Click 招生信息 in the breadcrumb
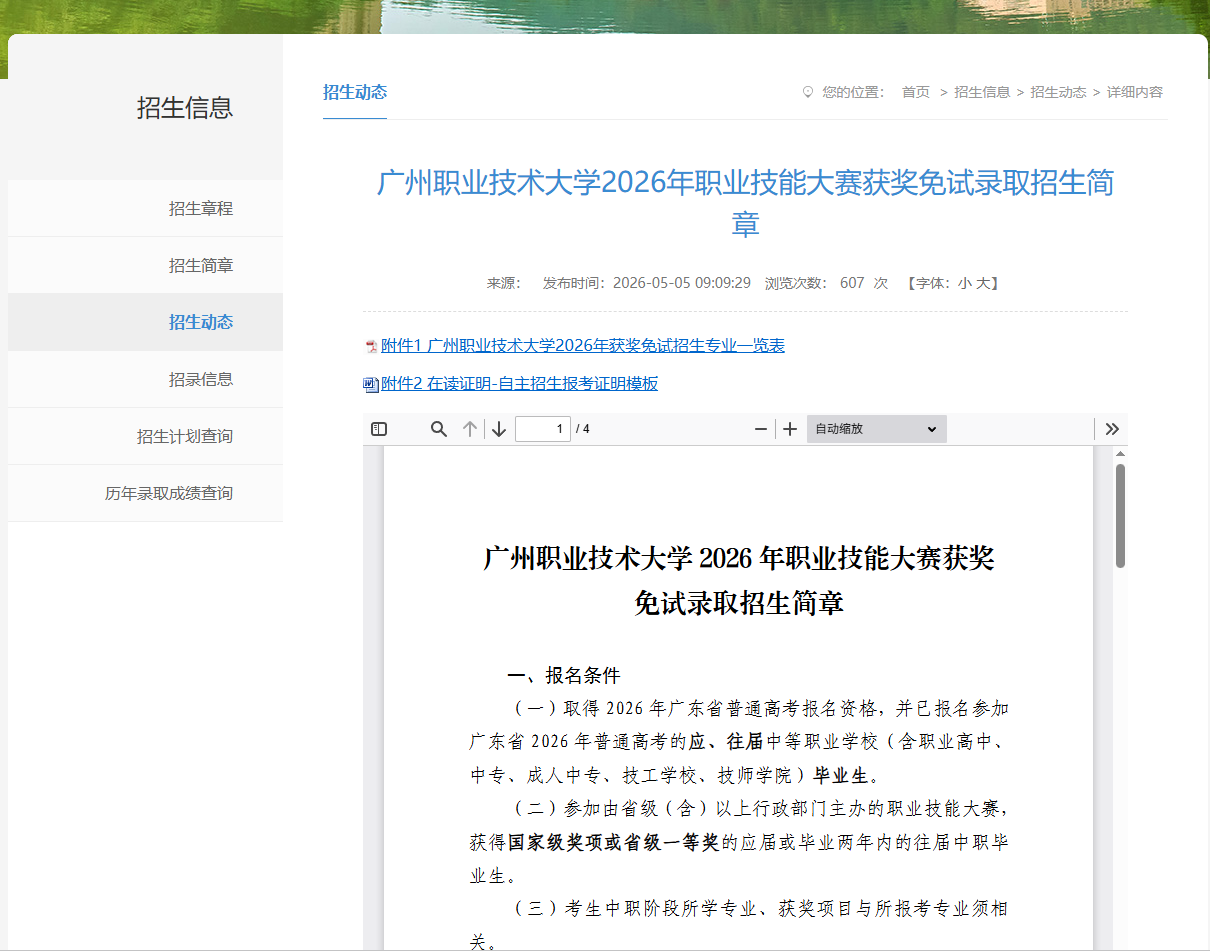 coord(982,92)
